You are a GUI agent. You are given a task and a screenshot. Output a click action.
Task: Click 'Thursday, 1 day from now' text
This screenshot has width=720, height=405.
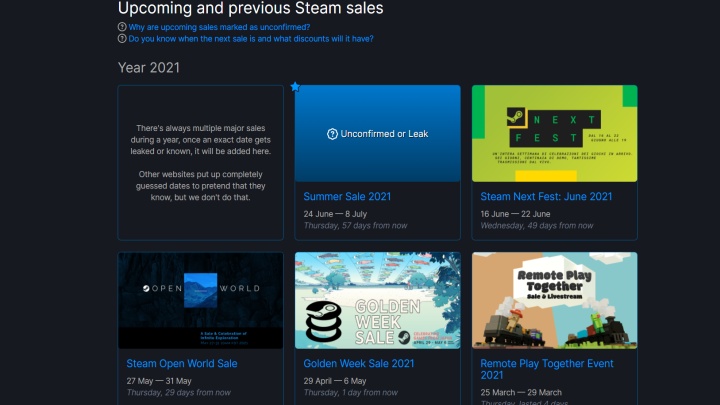351,393
